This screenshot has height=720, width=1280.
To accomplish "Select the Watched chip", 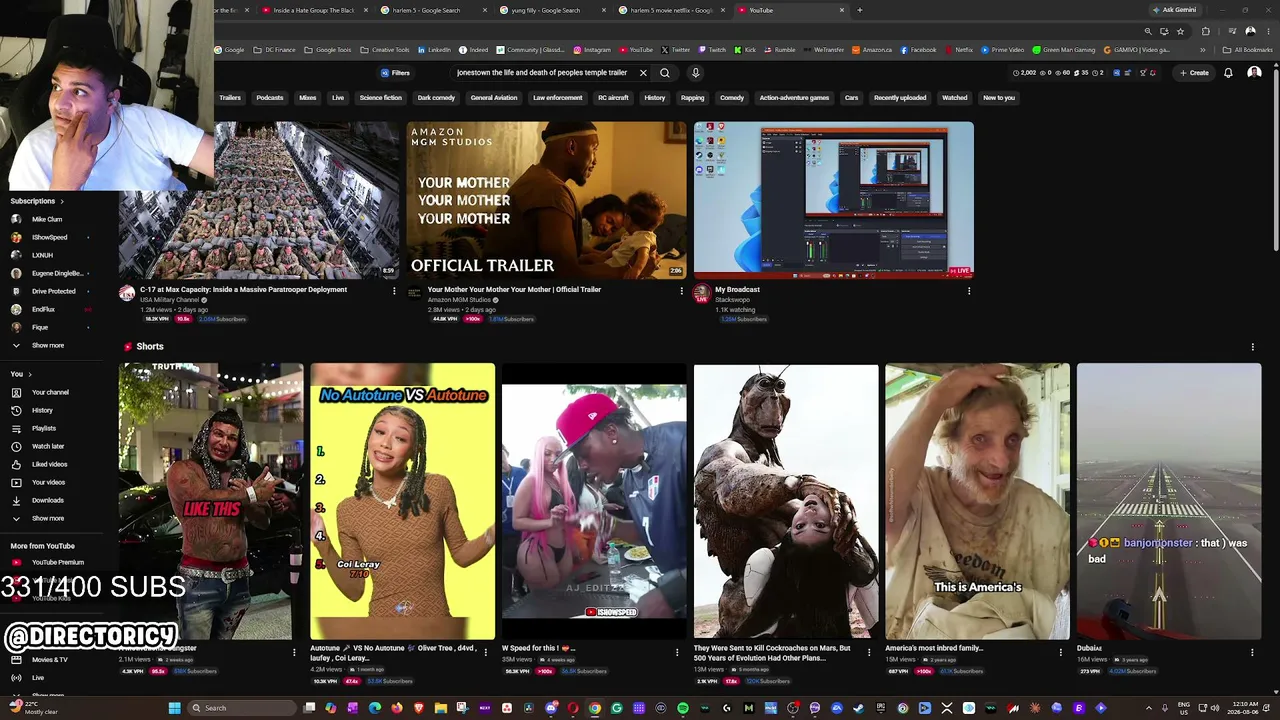I will pos(955,98).
